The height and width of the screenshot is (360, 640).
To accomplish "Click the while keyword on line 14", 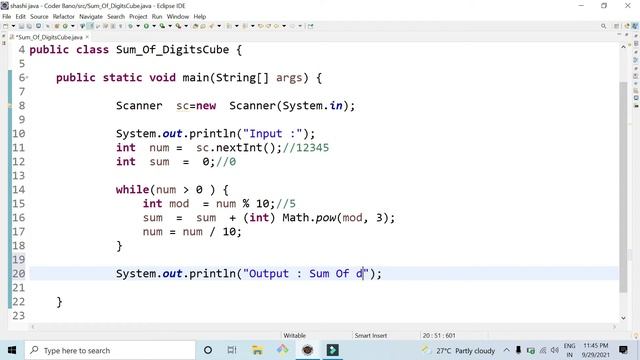I will (132, 190).
